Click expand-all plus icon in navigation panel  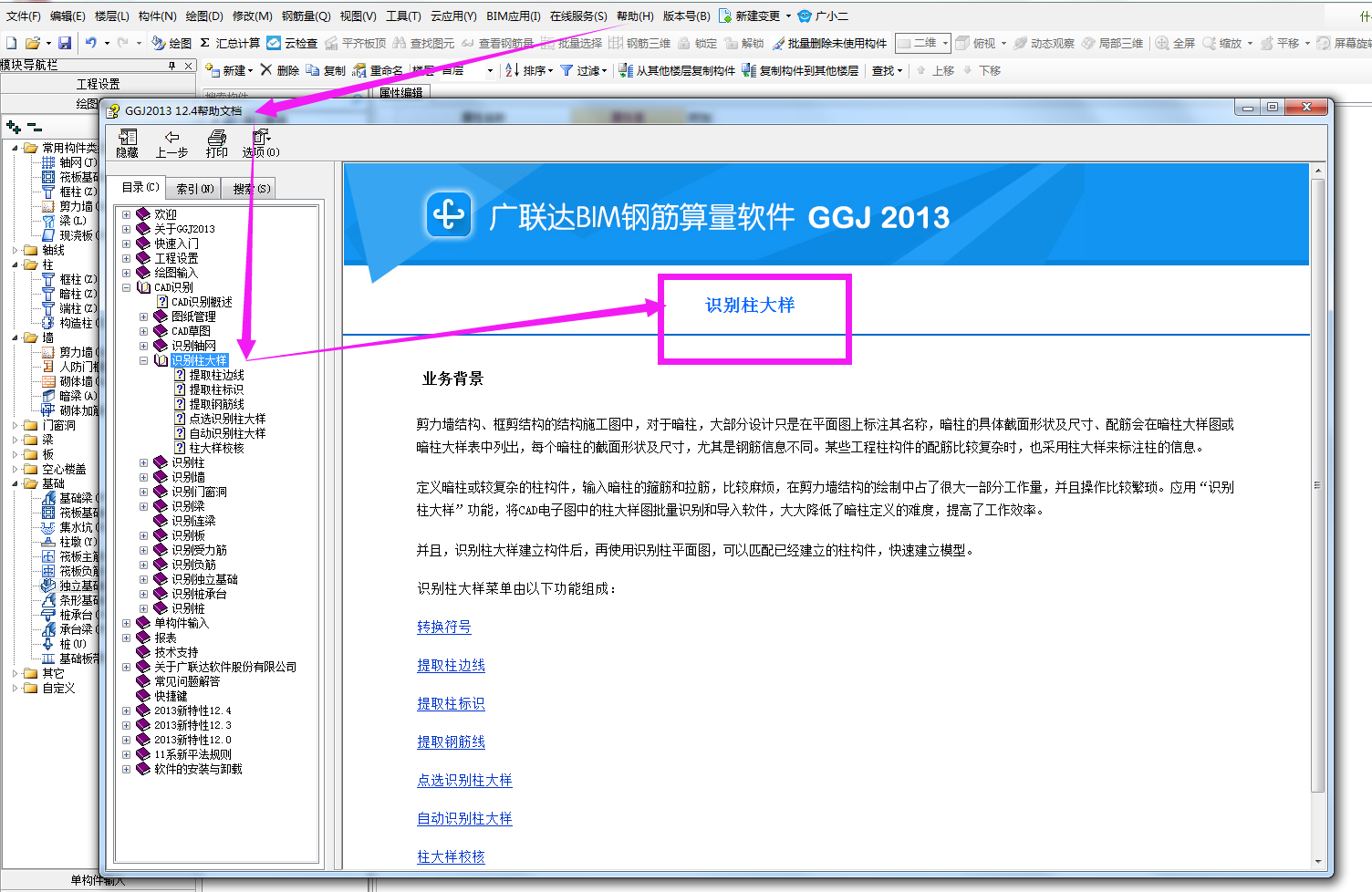point(13,127)
